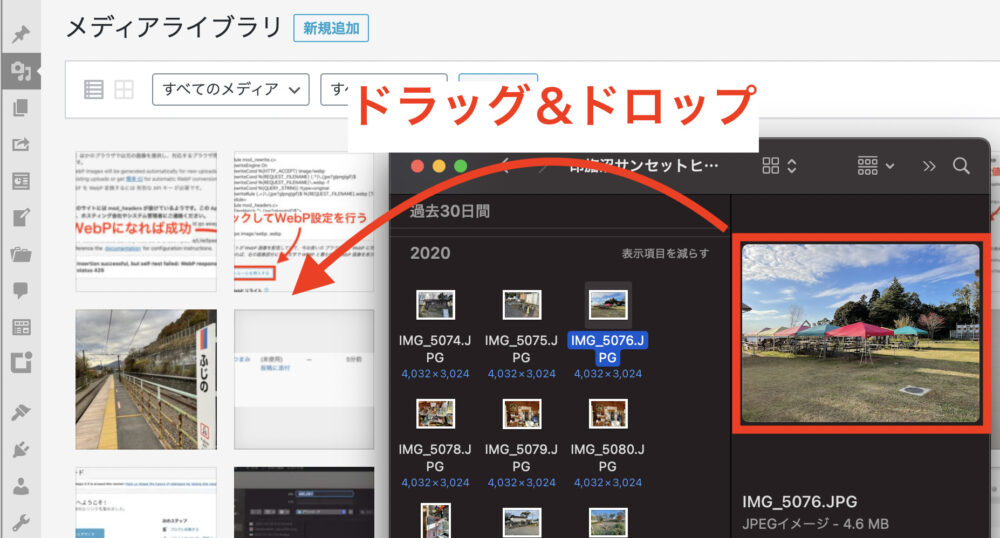Click JPEGイメージ - 4.6 MB info text

(815, 525)
